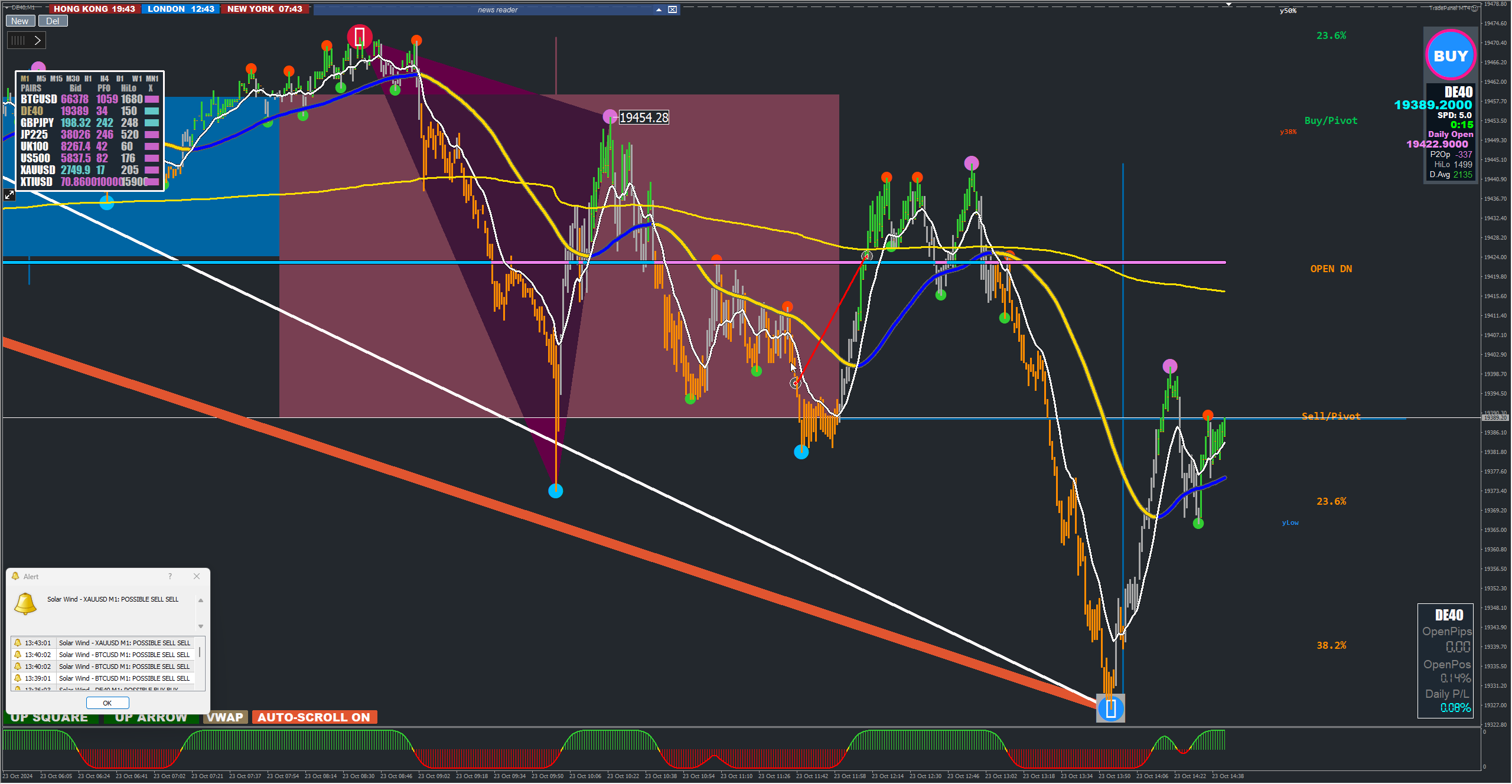Toggle the AUTO-SCROLL ON button

(314, 717)
